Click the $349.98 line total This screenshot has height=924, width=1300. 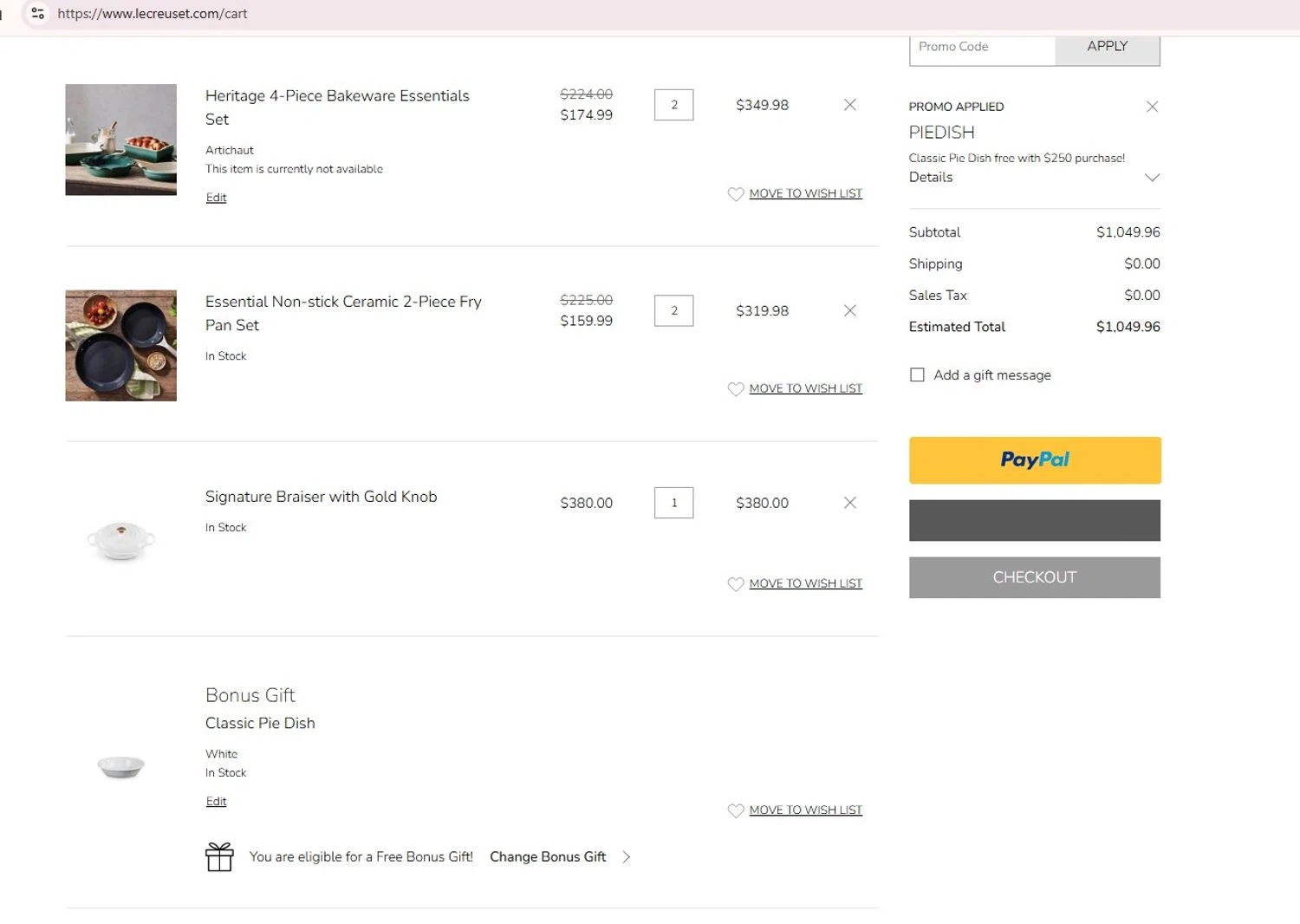click(762, 105)
